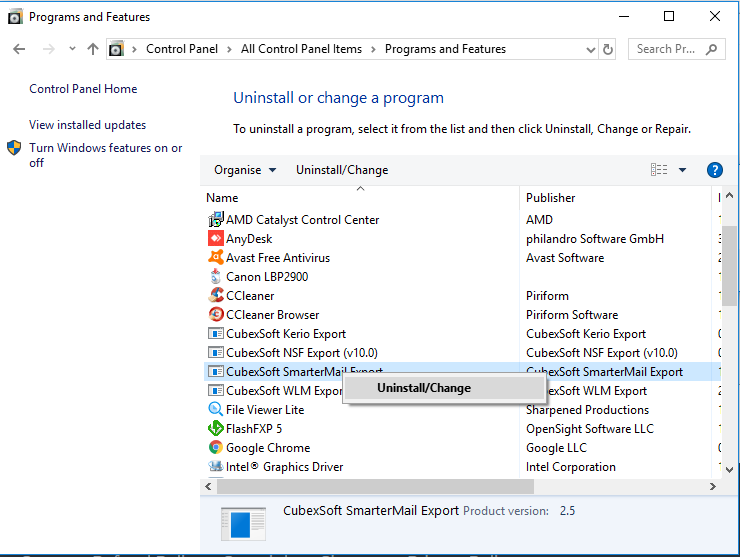This screenshot has height=557, width=740.
Task: Click the CubexSoft SmarterMail Export row icon
Action: pyautogui.click(x=216, y=371)
